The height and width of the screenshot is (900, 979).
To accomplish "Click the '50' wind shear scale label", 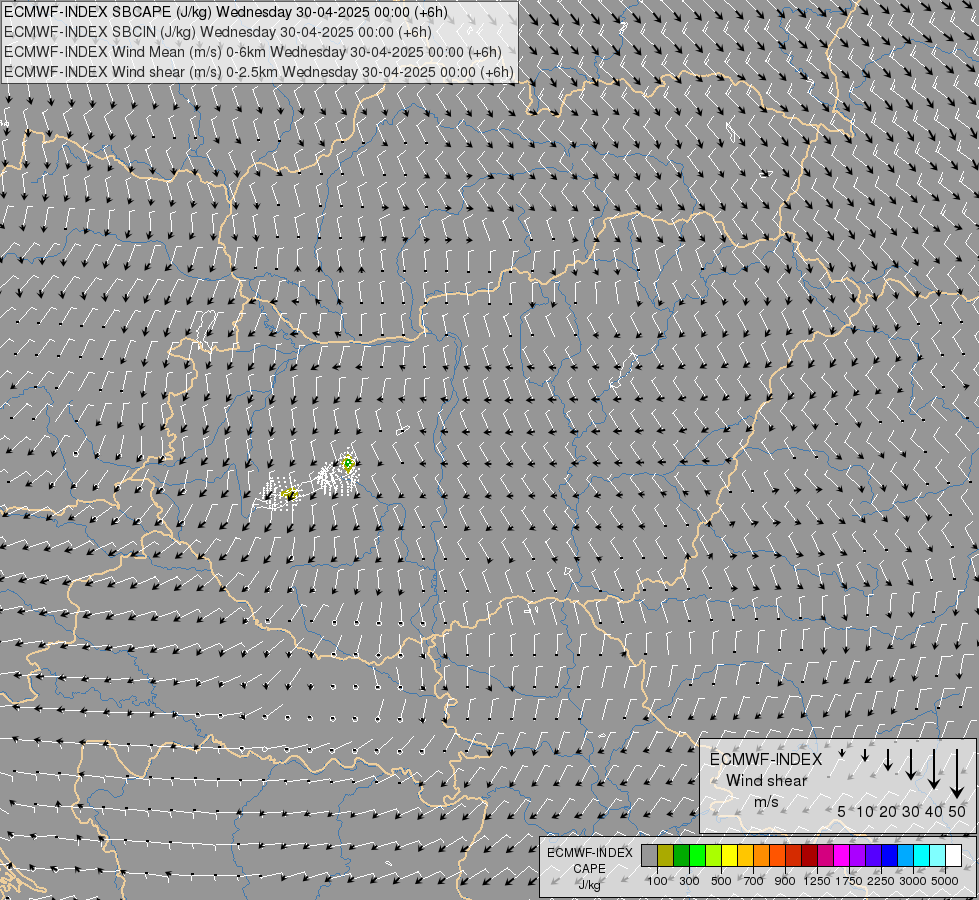I will coord(957,811).
